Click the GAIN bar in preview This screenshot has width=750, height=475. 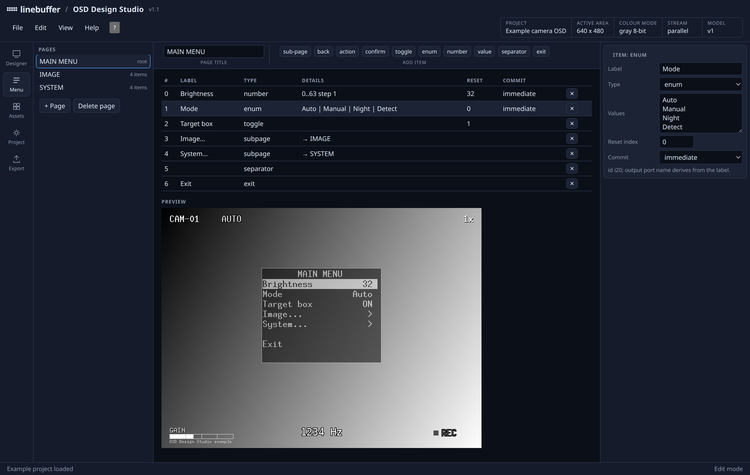pyautogui.click(x=201, y=436)
